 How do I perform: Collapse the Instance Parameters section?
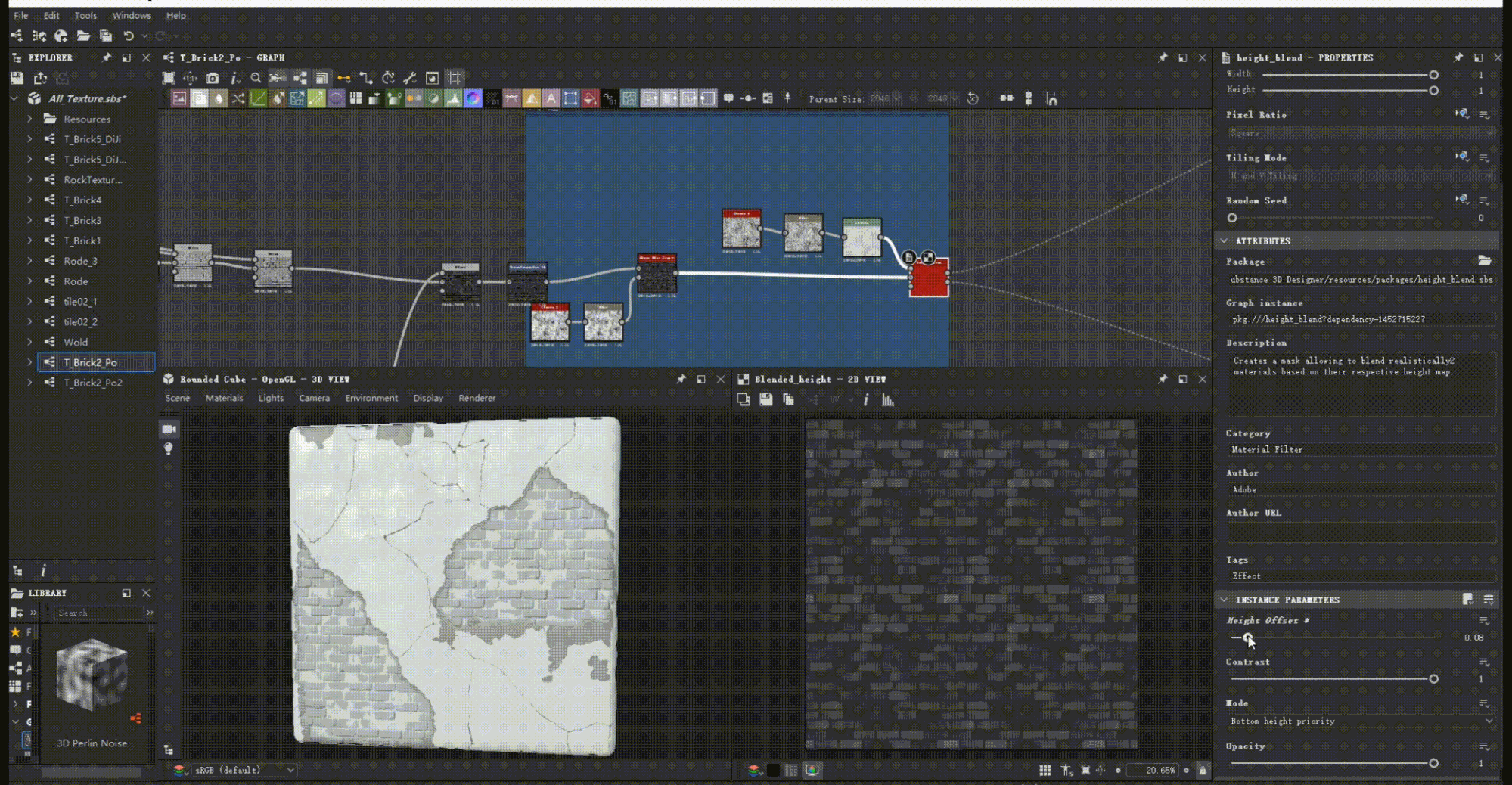(1225, 600)
